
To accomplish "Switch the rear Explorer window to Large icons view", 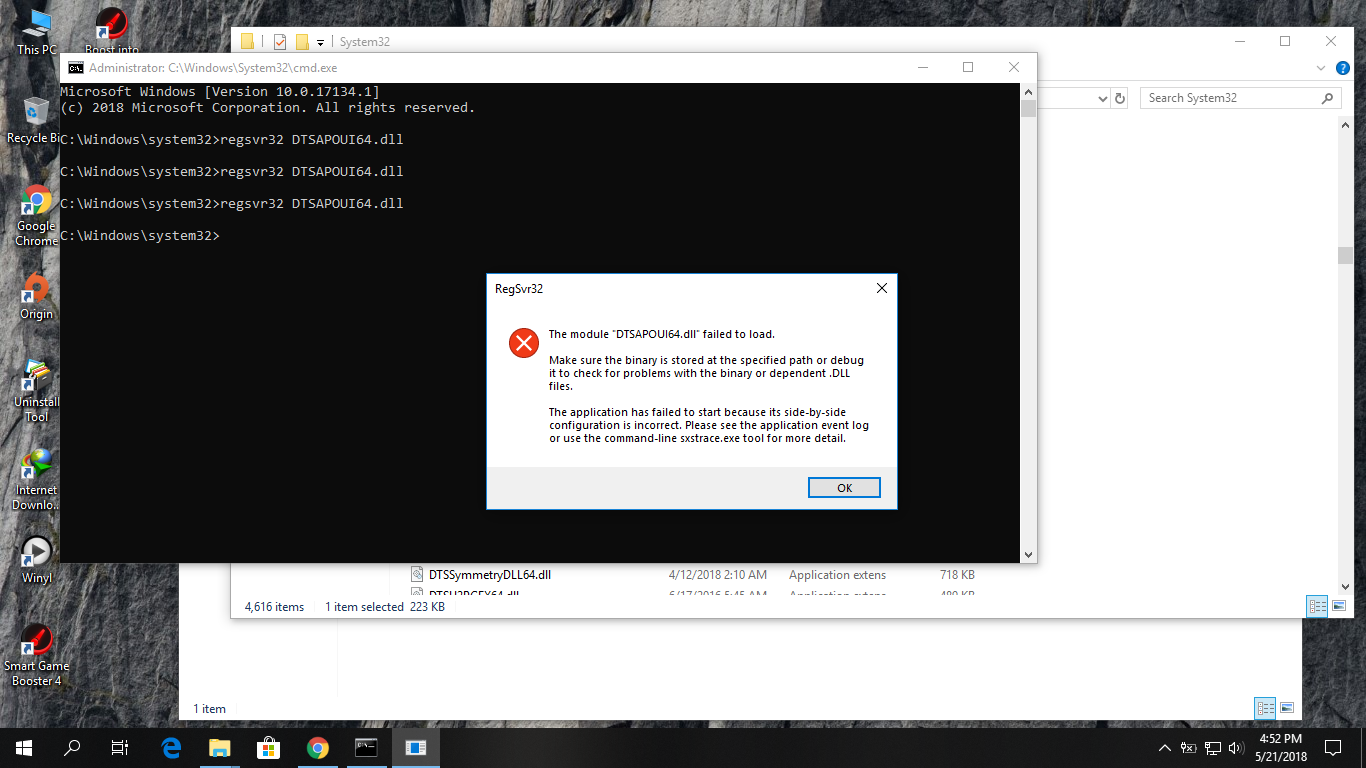I will (1287, 708).
